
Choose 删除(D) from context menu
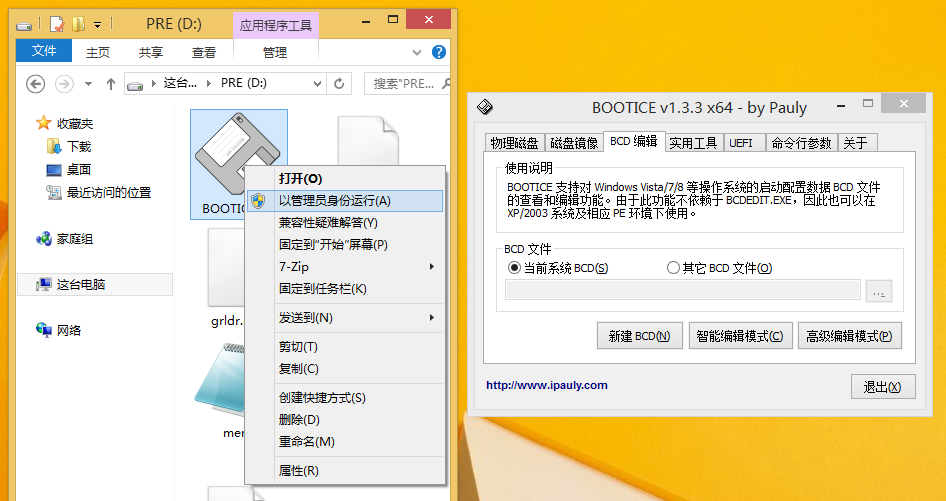pyautogui.click(x=345, y=420)
